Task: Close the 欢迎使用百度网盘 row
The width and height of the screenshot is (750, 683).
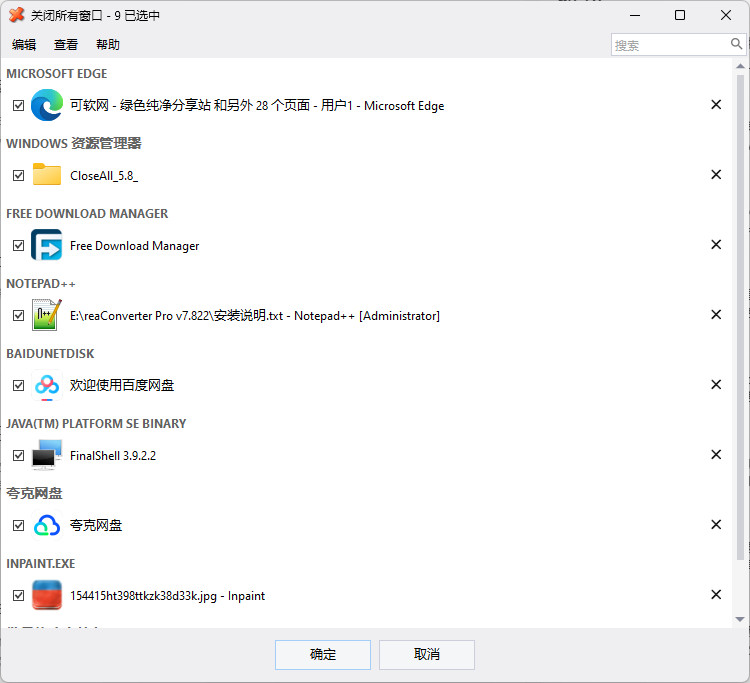Action: point(716,385)
